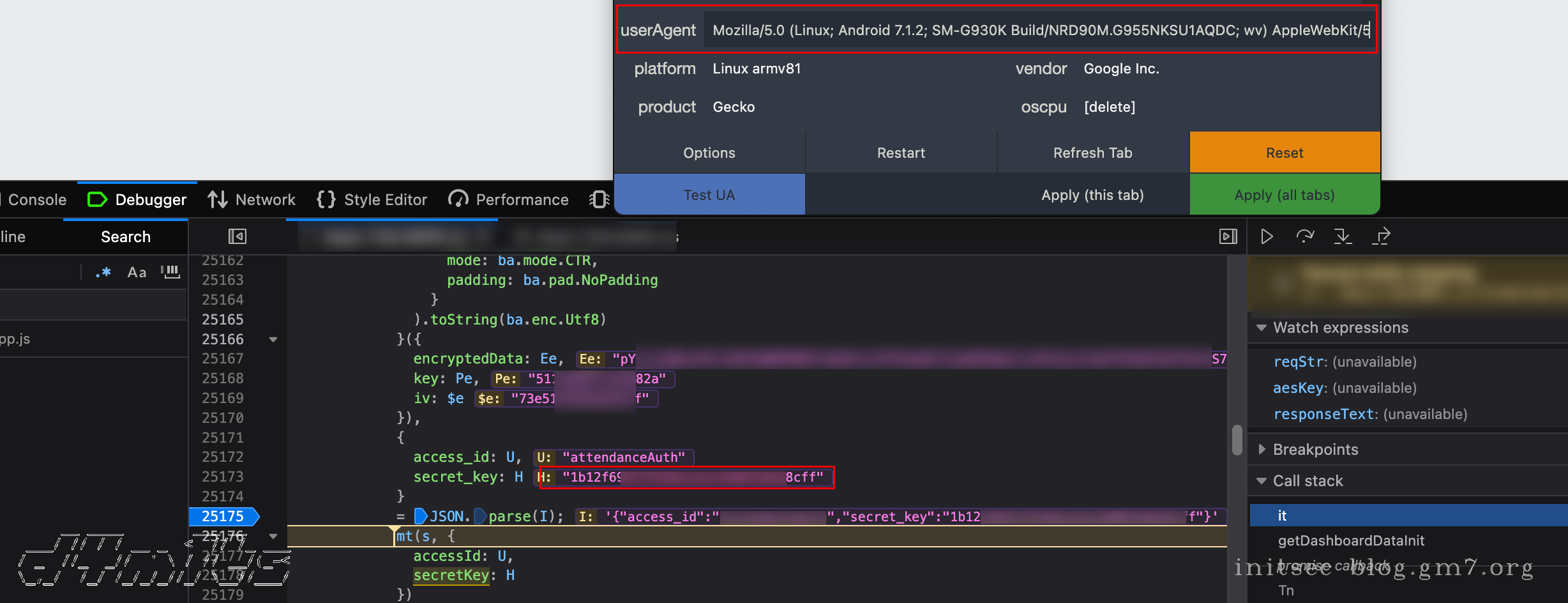Switch to the Network tab
Image resolution: width=1568 pixels, height=603 pixels.
(252, 200)
